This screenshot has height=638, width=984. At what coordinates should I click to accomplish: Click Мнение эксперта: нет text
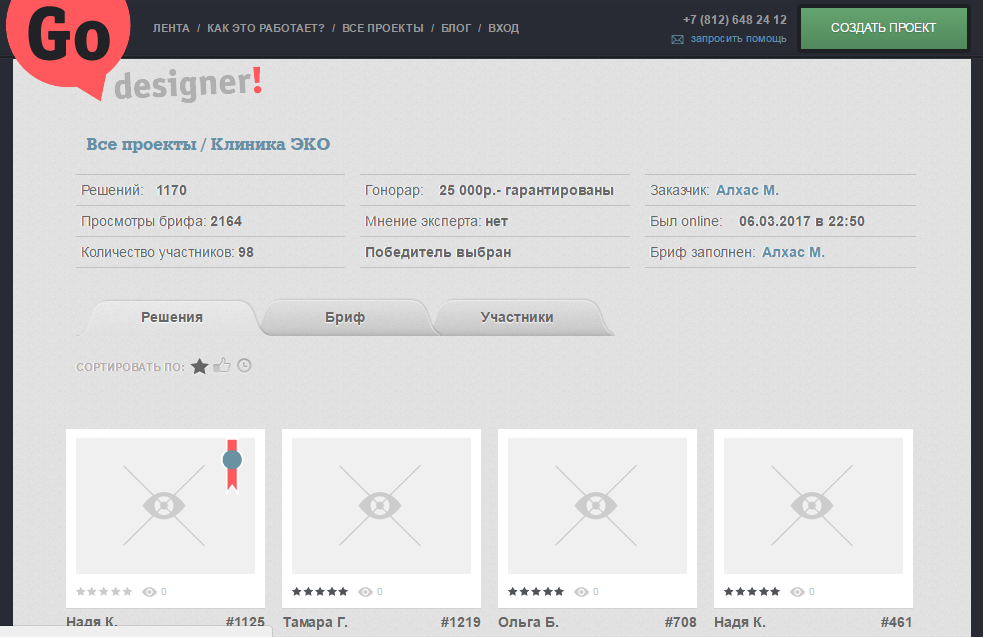437,221
